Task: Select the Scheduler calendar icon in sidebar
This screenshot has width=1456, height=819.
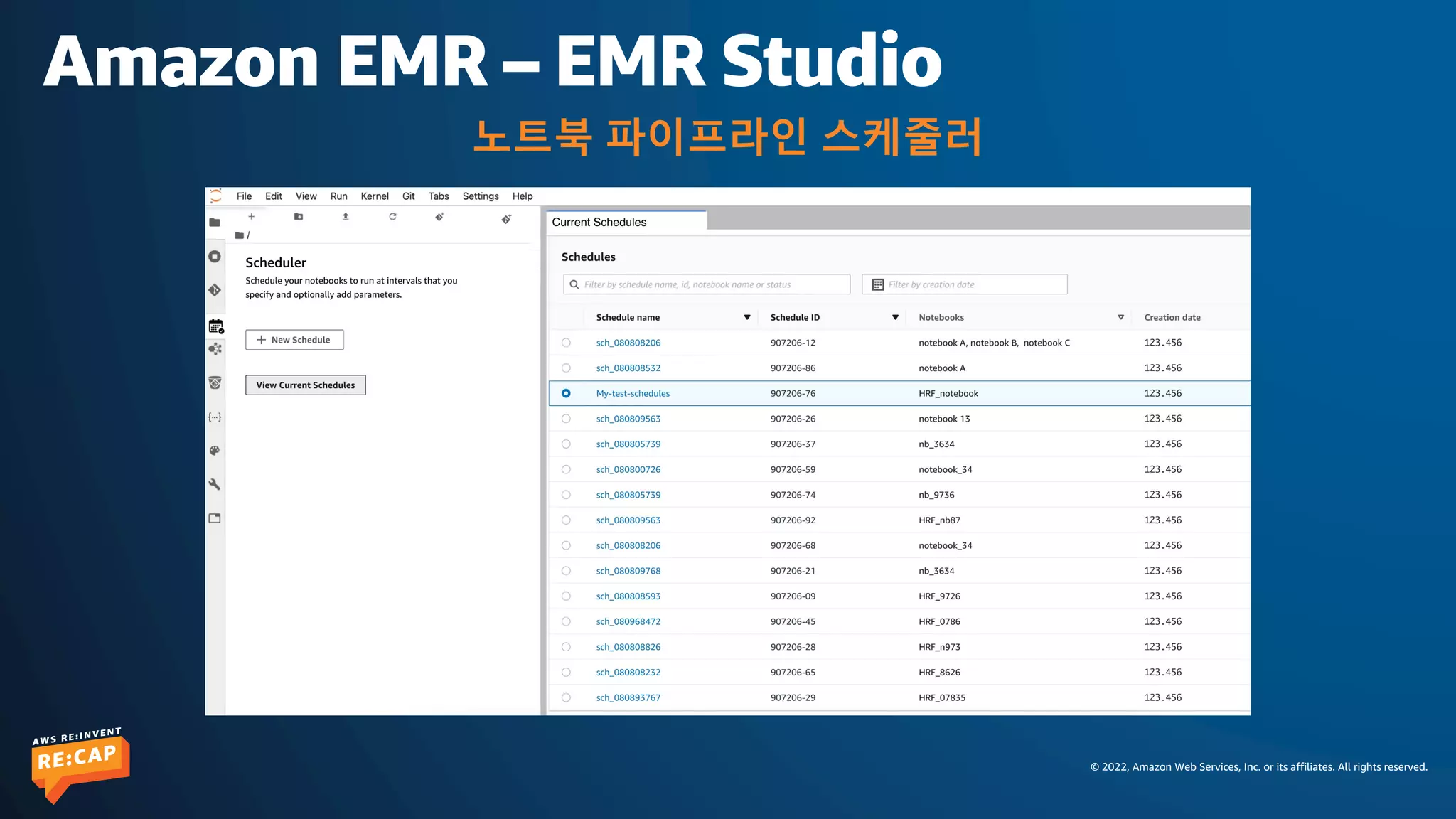Action: pyautogui.click(x=216, y=326)
